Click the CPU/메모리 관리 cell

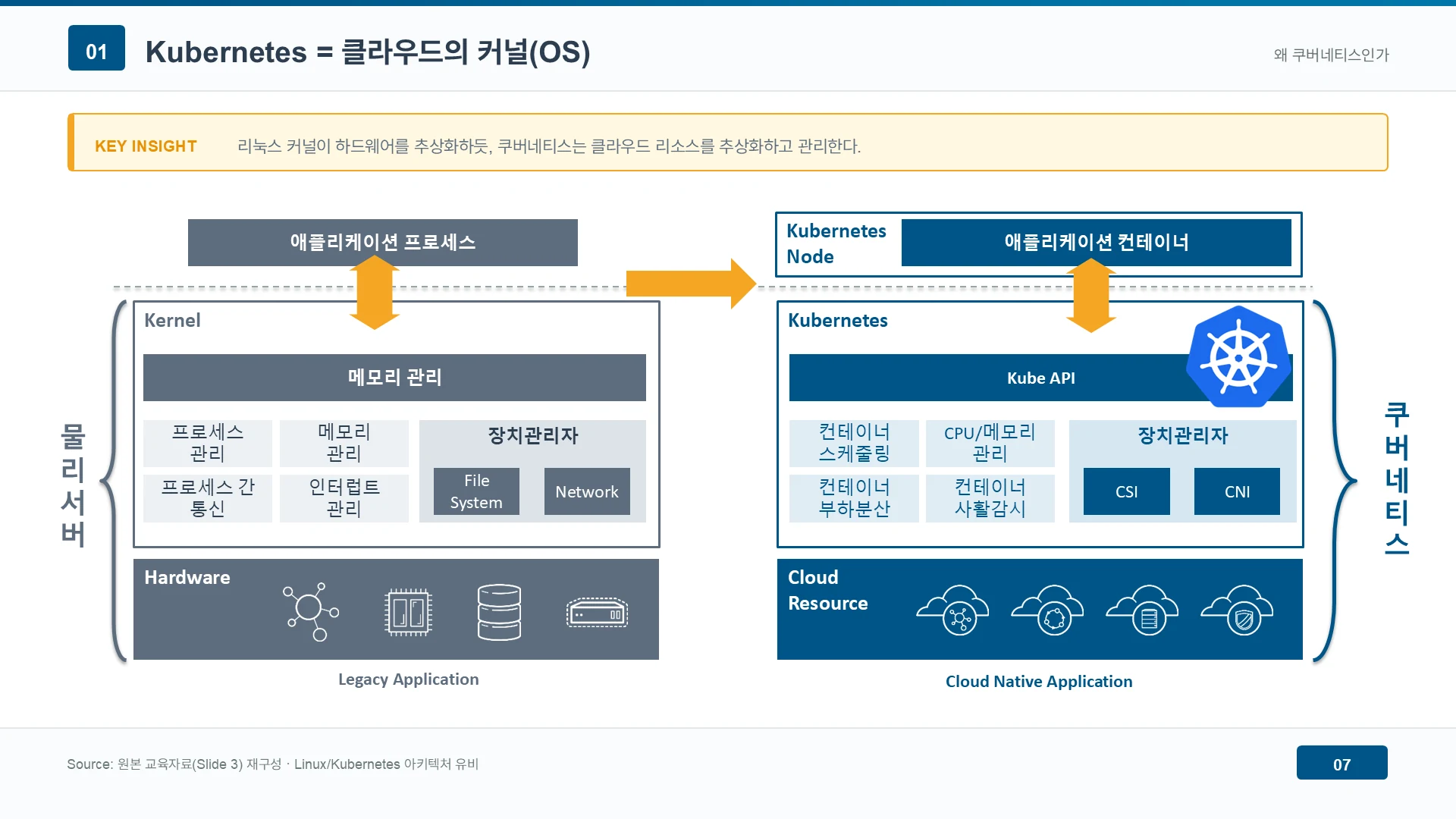tap(990, 444)
